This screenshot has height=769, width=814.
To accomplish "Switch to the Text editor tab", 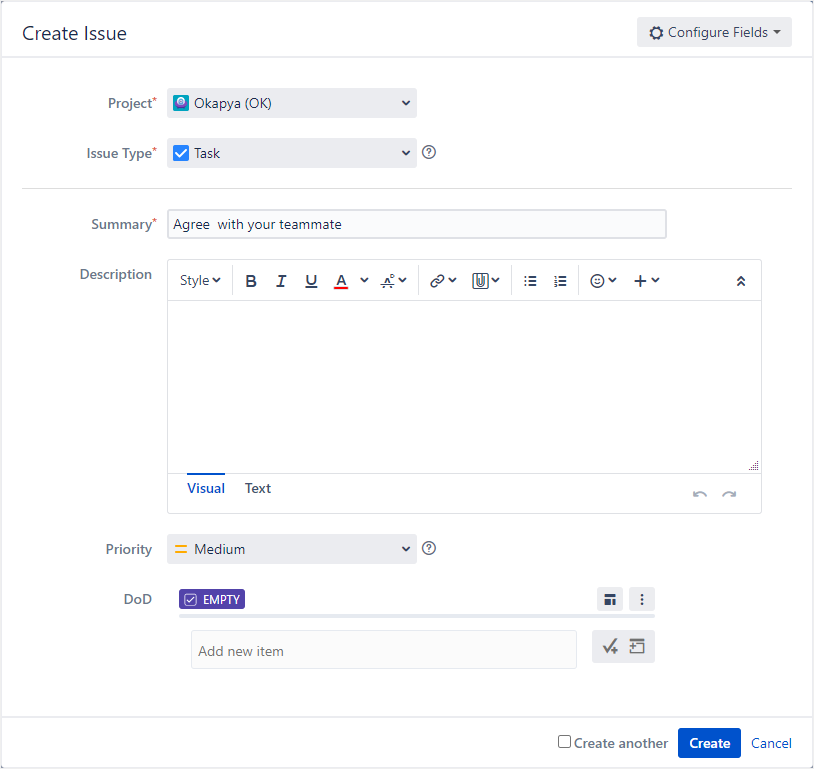I will [258, 489].
